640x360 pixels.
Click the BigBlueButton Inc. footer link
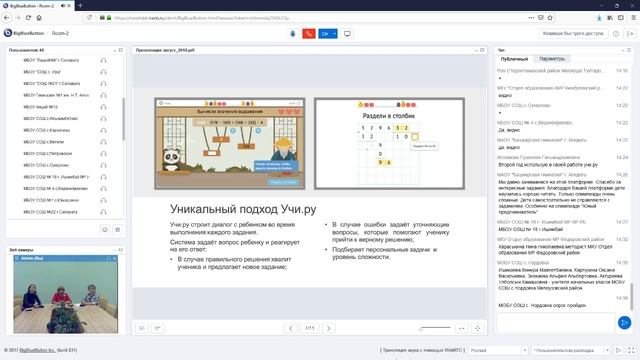click(38, 350)
